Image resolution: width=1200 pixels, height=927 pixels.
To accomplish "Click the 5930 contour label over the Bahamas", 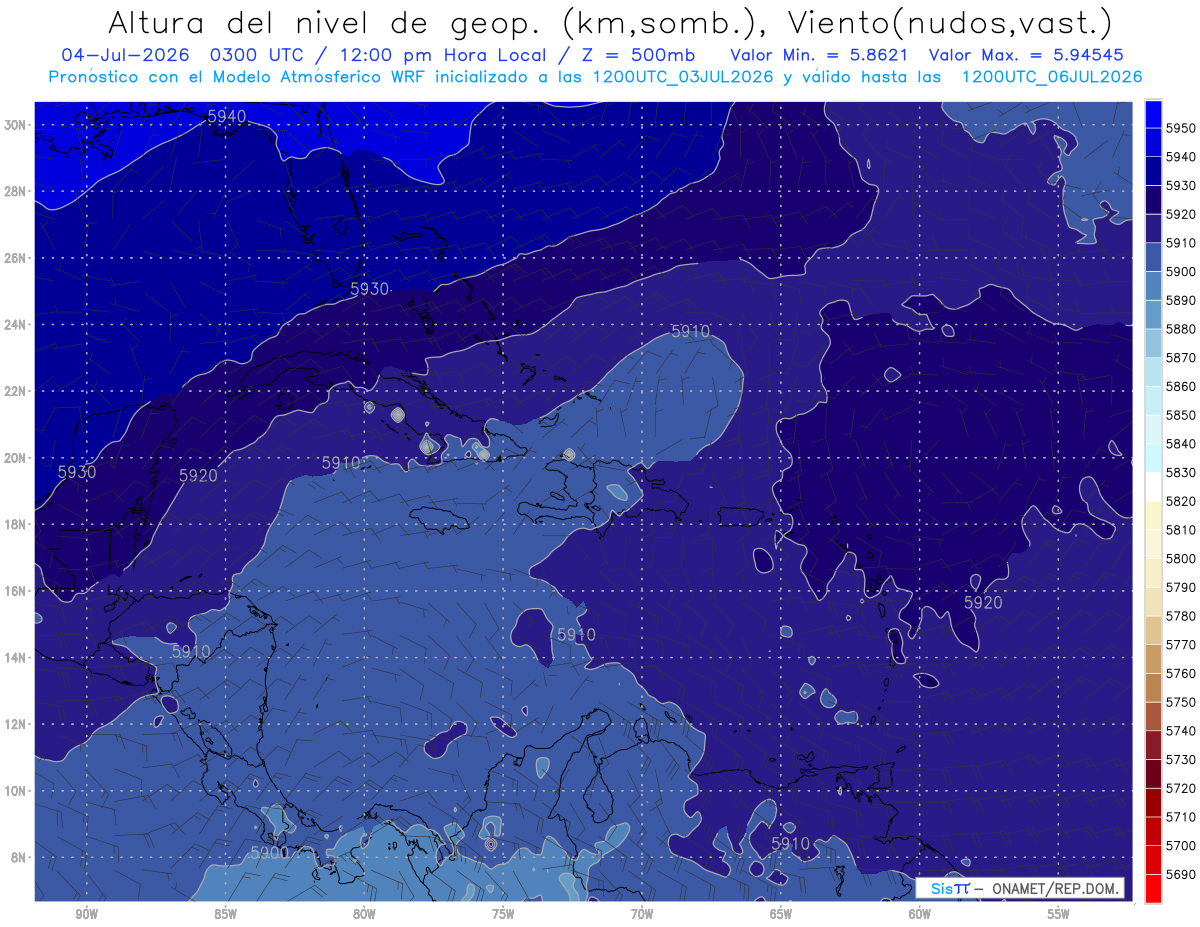I will pyautogui.click(x=369, y=289).
